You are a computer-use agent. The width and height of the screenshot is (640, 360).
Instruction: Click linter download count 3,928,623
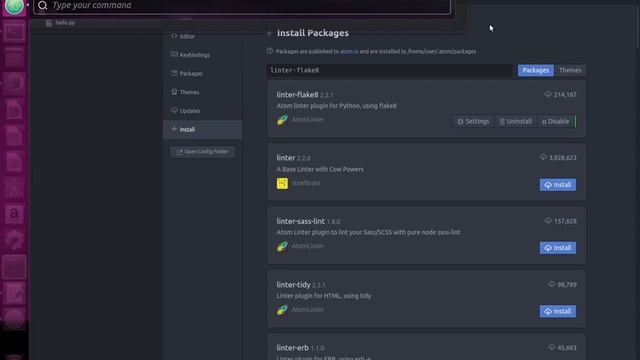pos(558,158)
